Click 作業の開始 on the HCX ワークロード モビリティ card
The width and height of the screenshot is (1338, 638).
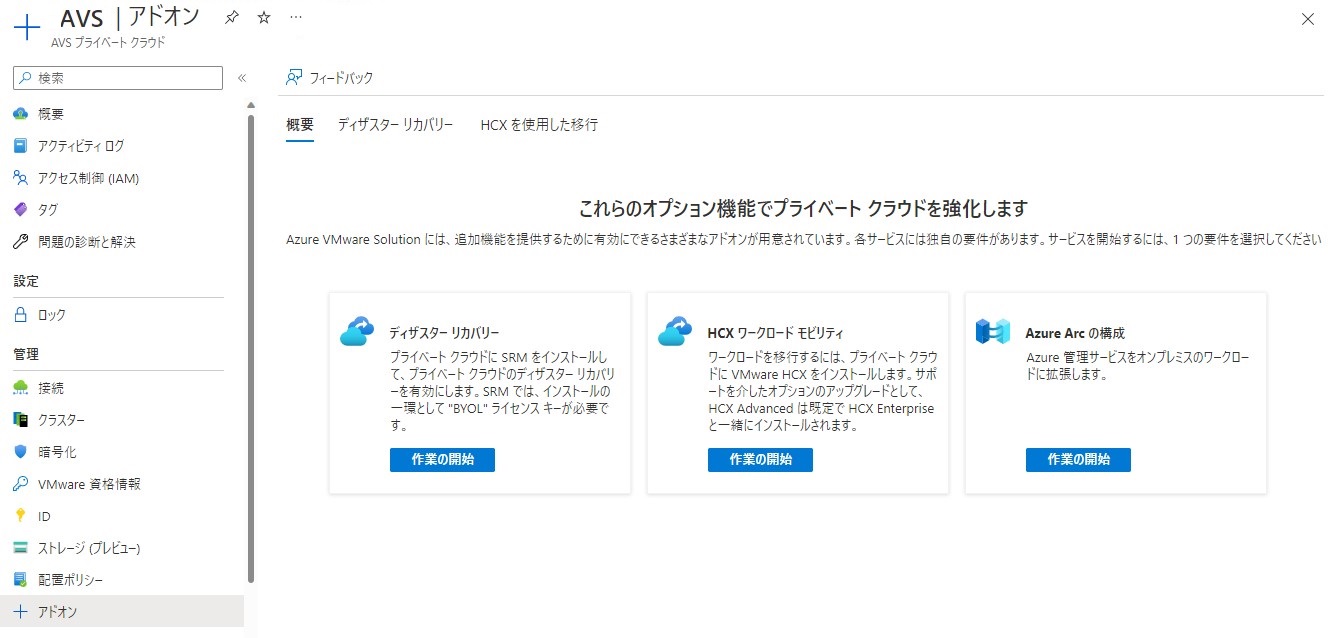point(759,460)
